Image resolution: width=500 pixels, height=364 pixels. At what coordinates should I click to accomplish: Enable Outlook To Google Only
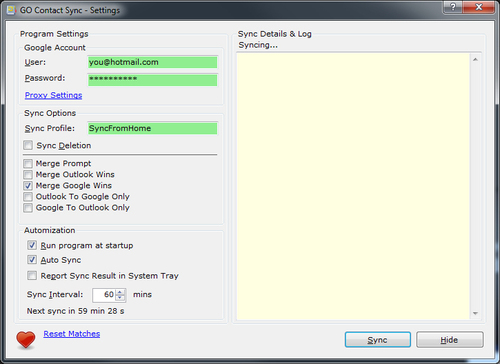(x=28, y=197)
